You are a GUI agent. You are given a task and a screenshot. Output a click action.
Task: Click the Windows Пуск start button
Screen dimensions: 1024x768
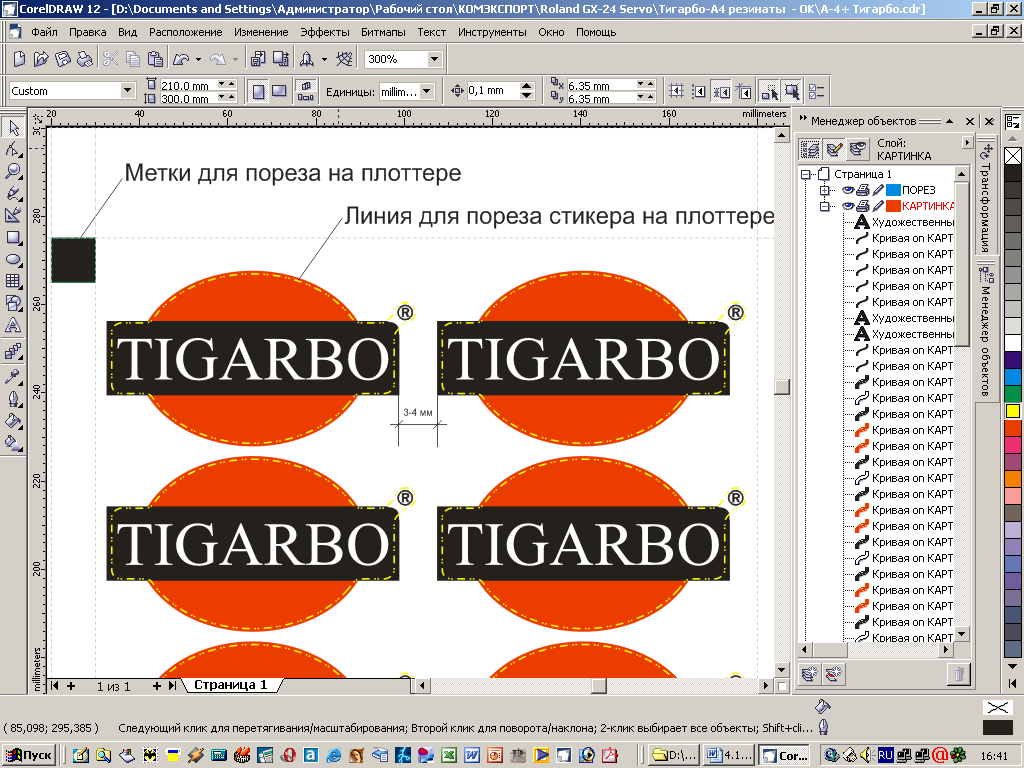tap(29, 756)
